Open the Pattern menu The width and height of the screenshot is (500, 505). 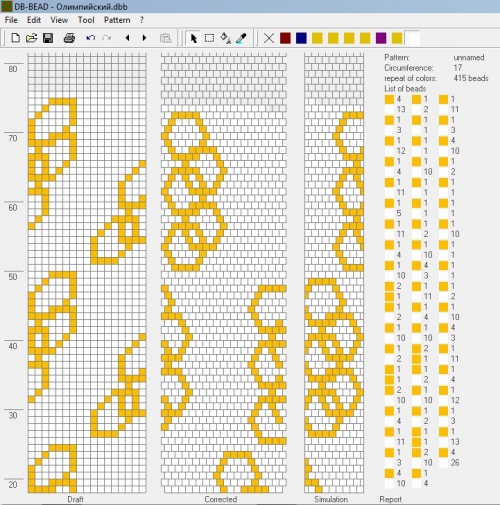click(x=117, y=20)
